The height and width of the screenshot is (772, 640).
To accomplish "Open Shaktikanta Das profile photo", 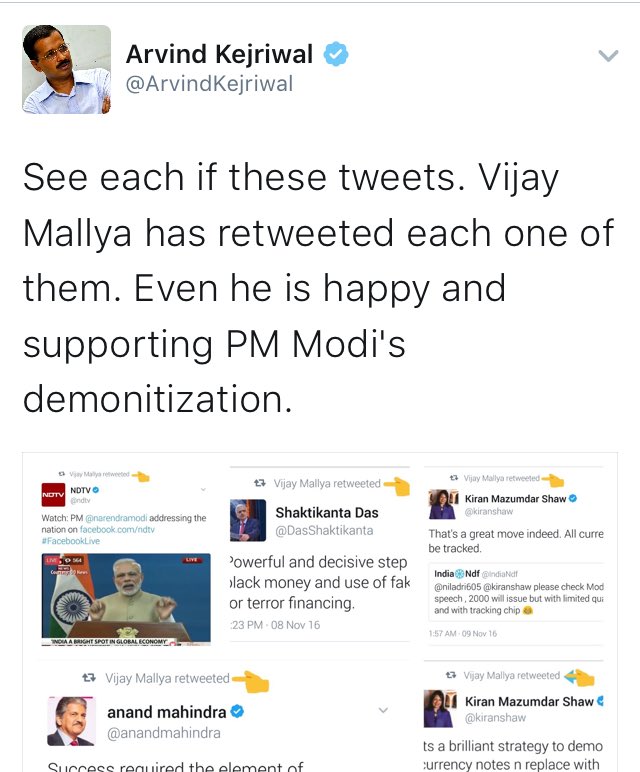I will tap(248, 520).
